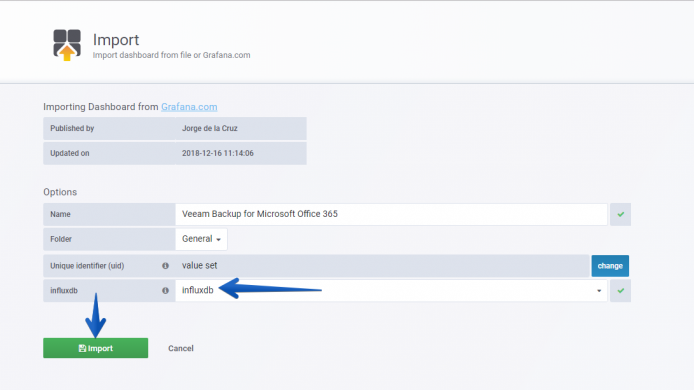Click the 'value set' uid field
Viewport: 694px width, 390px height.
click(x=382, y=266)
